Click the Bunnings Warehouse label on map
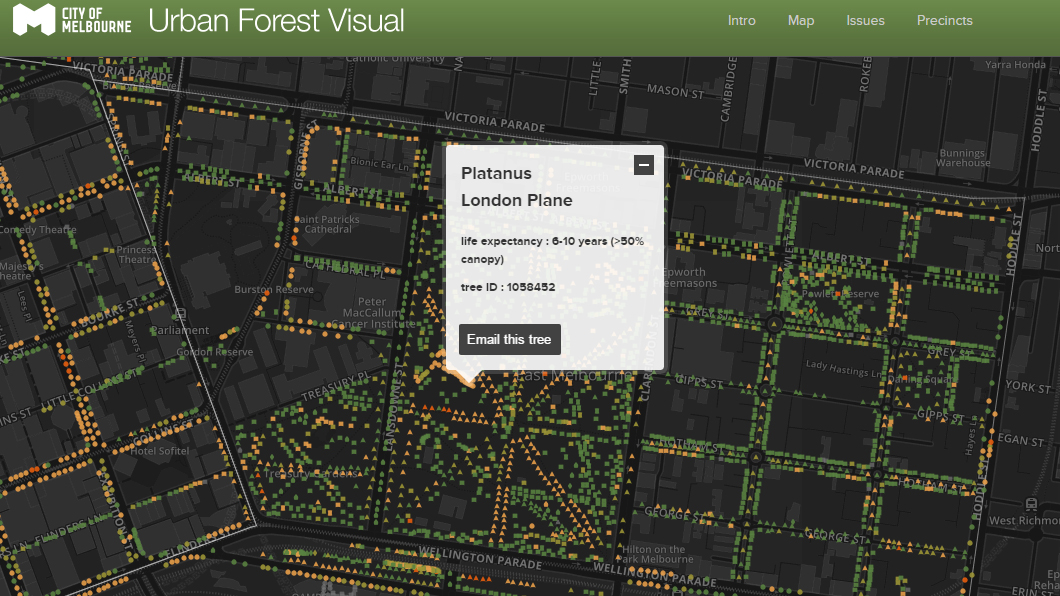The image size is (1060, 596). (x=962, y=158)
